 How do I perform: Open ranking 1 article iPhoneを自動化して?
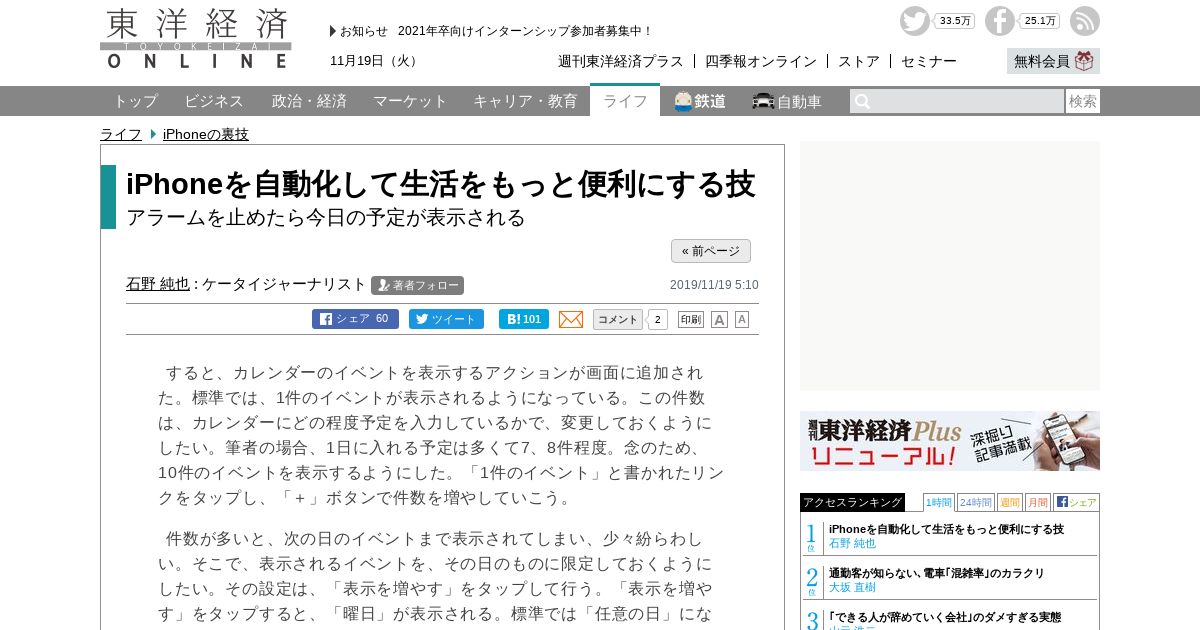pos(946,528)
